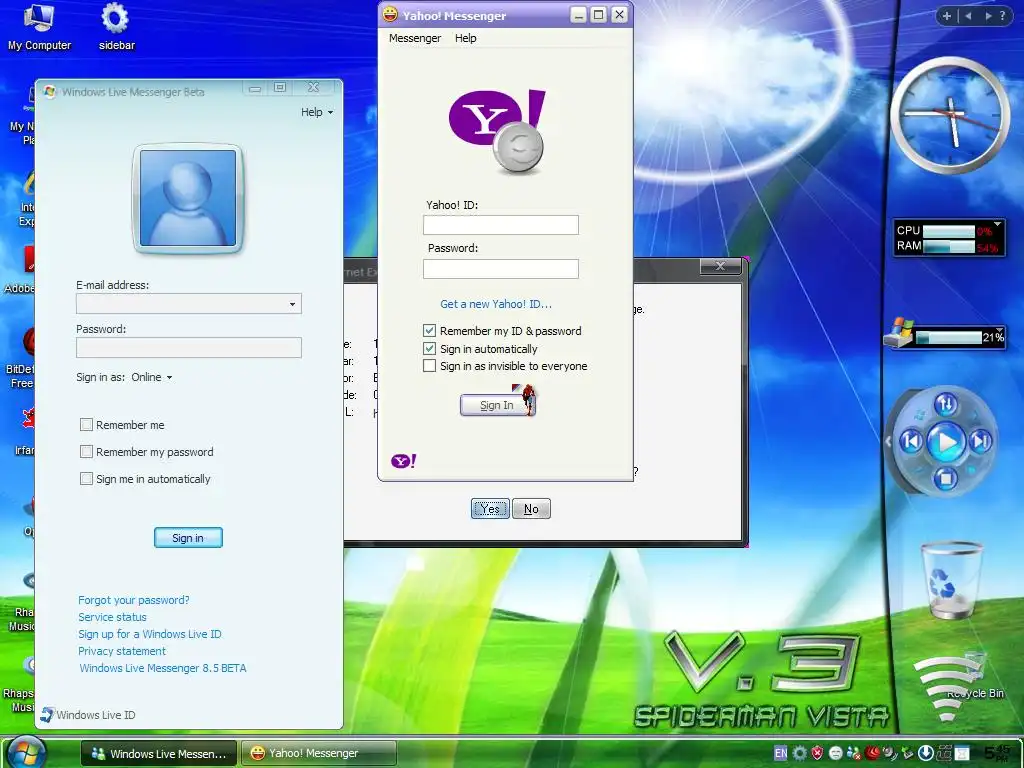Open the Recycle Bin gadget in sidebar
The height and width of the screenshot is (768, 1024).
coord(951,580)
